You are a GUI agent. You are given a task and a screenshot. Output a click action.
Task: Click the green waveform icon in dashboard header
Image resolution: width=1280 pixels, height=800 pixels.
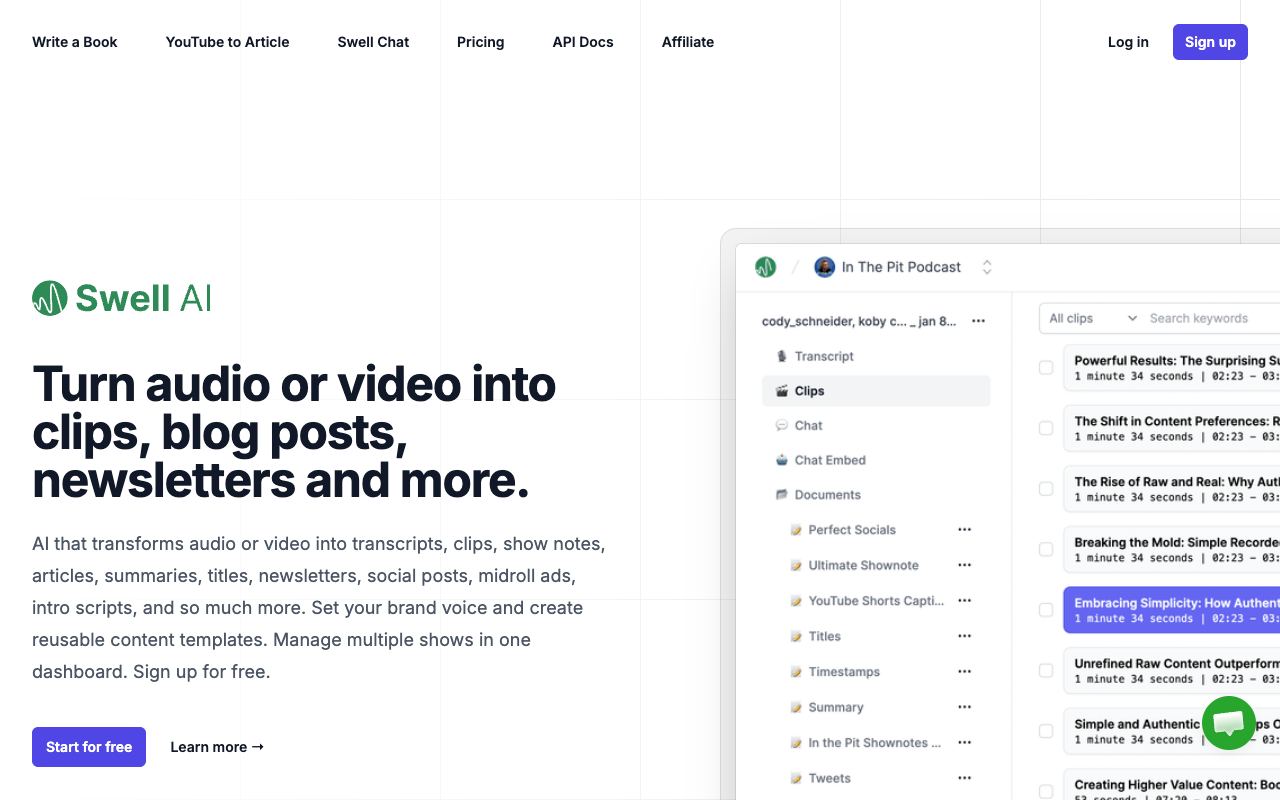click(x=765, y=267)
